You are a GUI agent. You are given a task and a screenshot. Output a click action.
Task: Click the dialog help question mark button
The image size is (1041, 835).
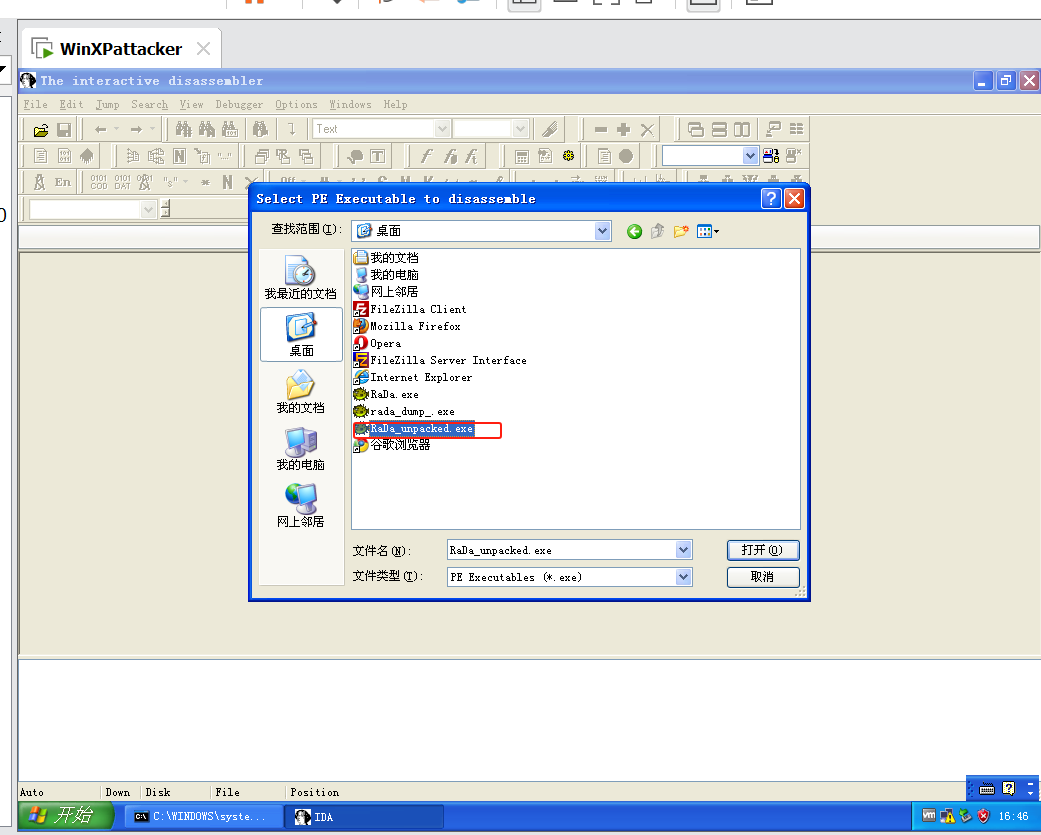(771, 198)
